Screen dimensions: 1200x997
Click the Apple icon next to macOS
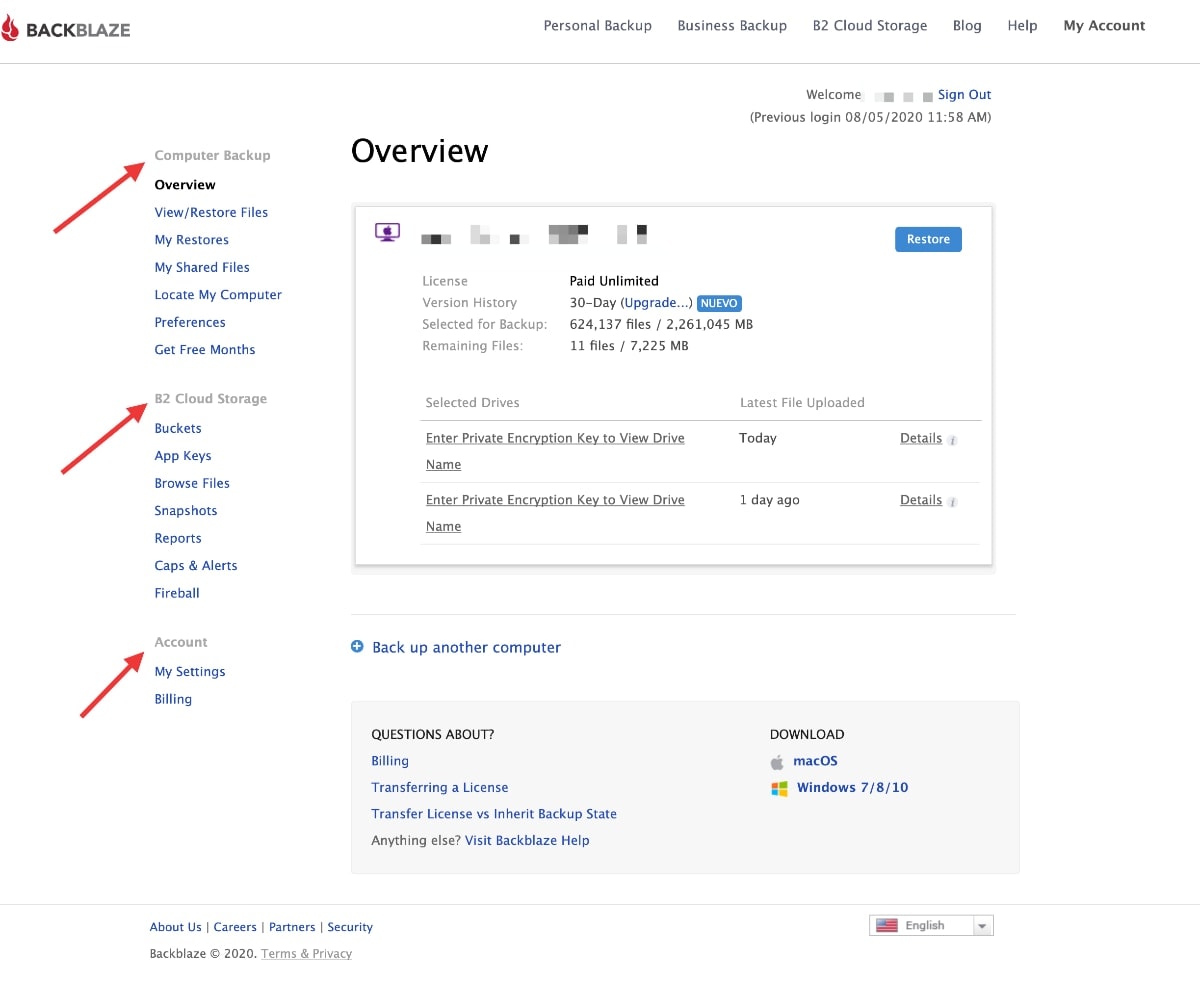[x=777, y=762]
